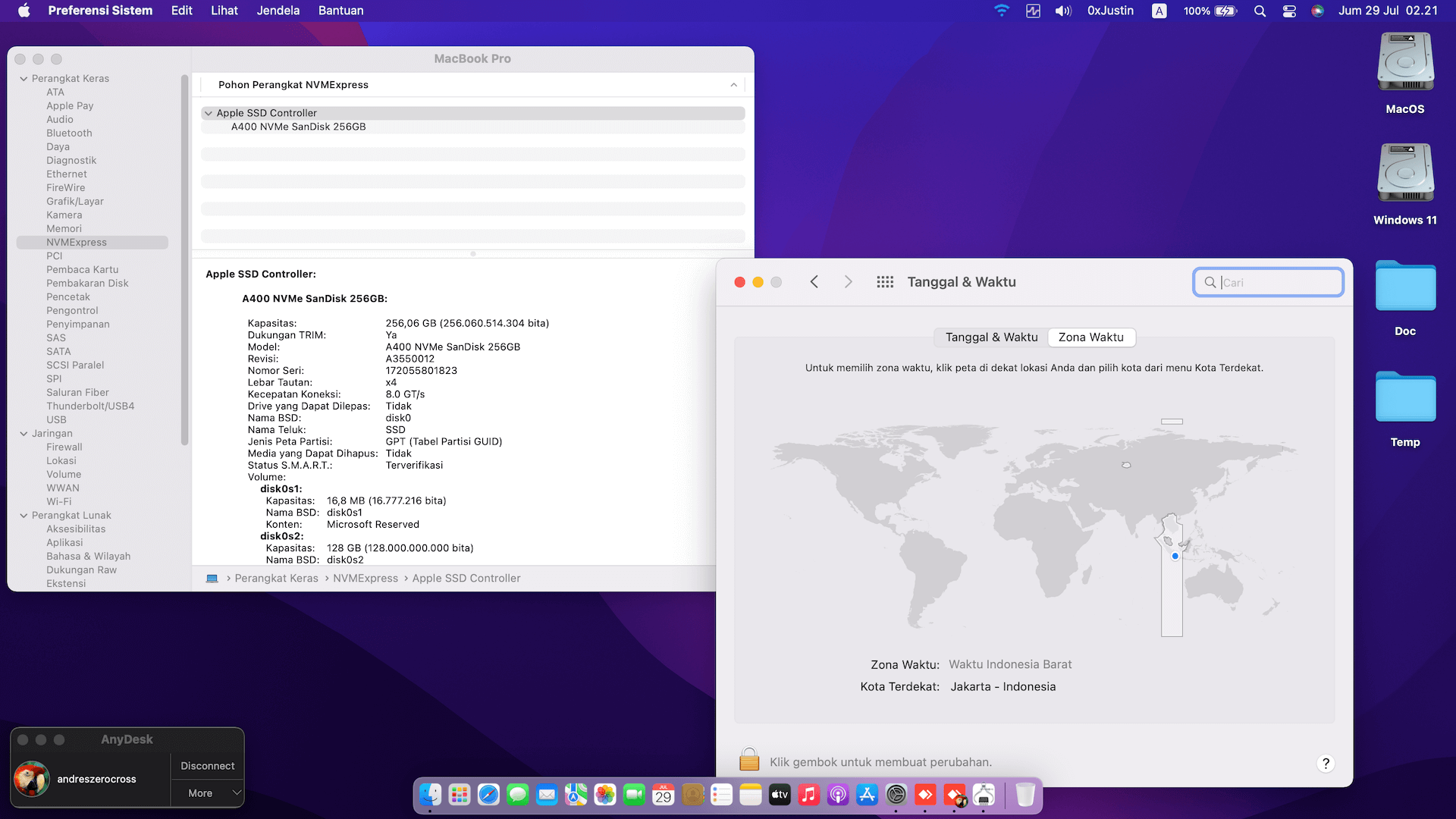The height and width of the screenshot is (819, 1456).
Task: Open help for Tanggal & Waktu
Action: pos(1326,763)
